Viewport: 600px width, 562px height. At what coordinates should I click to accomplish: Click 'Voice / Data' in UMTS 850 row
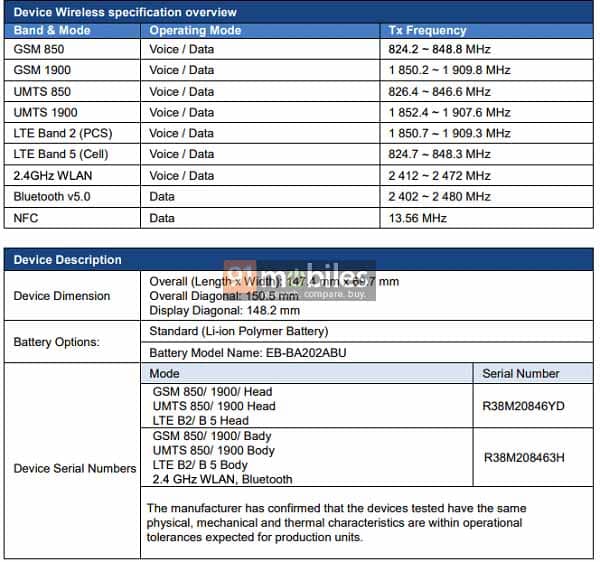[181, 91]
